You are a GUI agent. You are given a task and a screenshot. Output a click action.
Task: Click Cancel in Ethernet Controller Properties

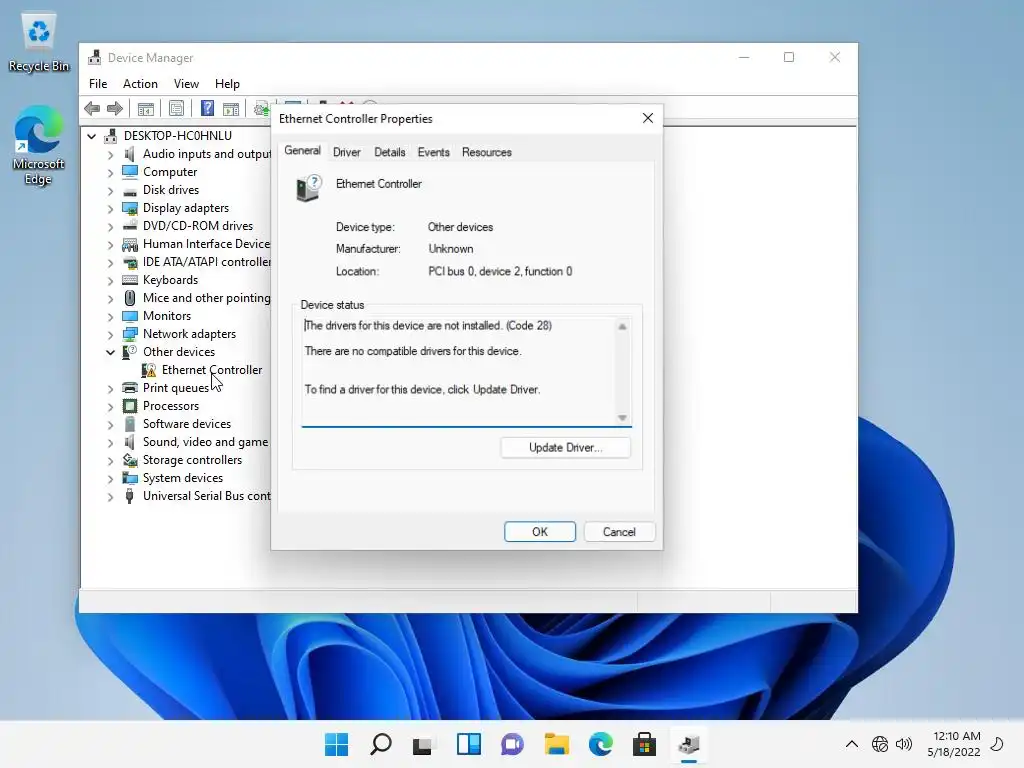[618, 532]
